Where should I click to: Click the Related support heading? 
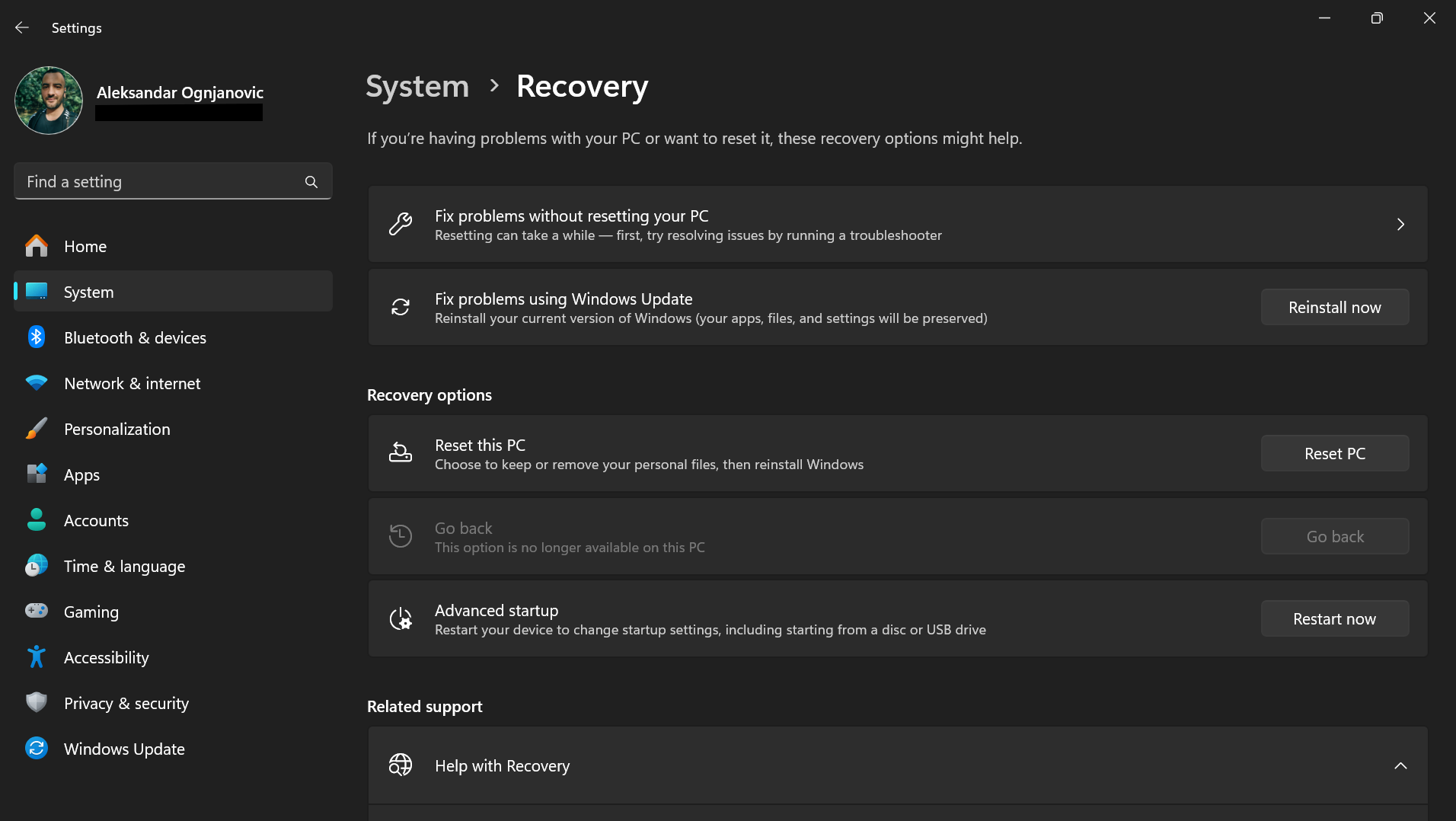[x=425, y=707]
